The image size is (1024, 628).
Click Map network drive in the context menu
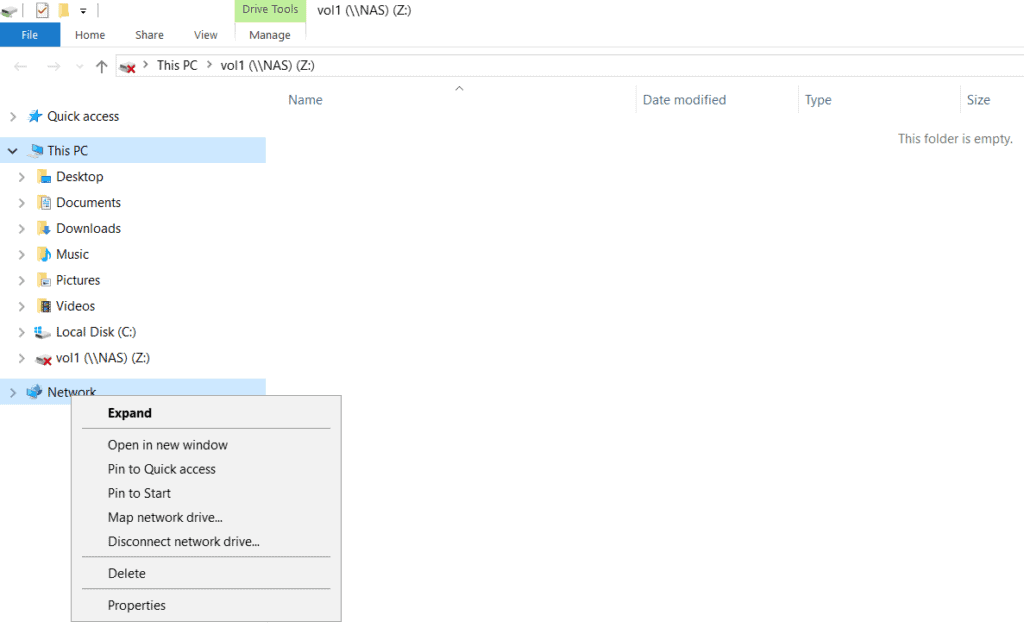[x=165, y=517]
